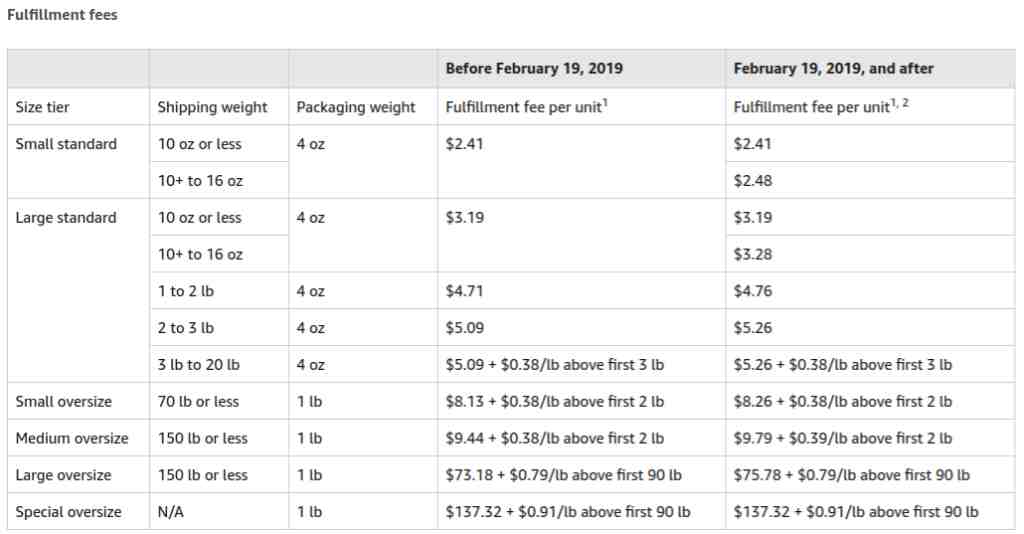Click footnote superscripts on right fee column
This screenshot has width=1024, height=534.
900,103
